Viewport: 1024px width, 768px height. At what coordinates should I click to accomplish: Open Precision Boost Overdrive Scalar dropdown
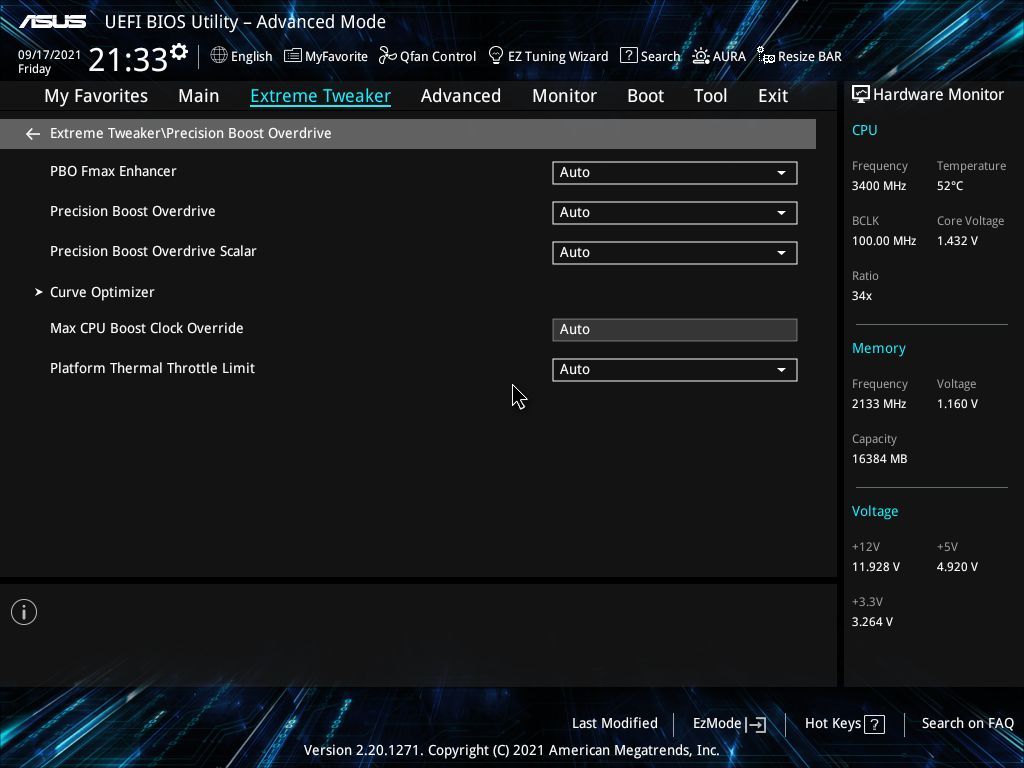tap(675, 253)
